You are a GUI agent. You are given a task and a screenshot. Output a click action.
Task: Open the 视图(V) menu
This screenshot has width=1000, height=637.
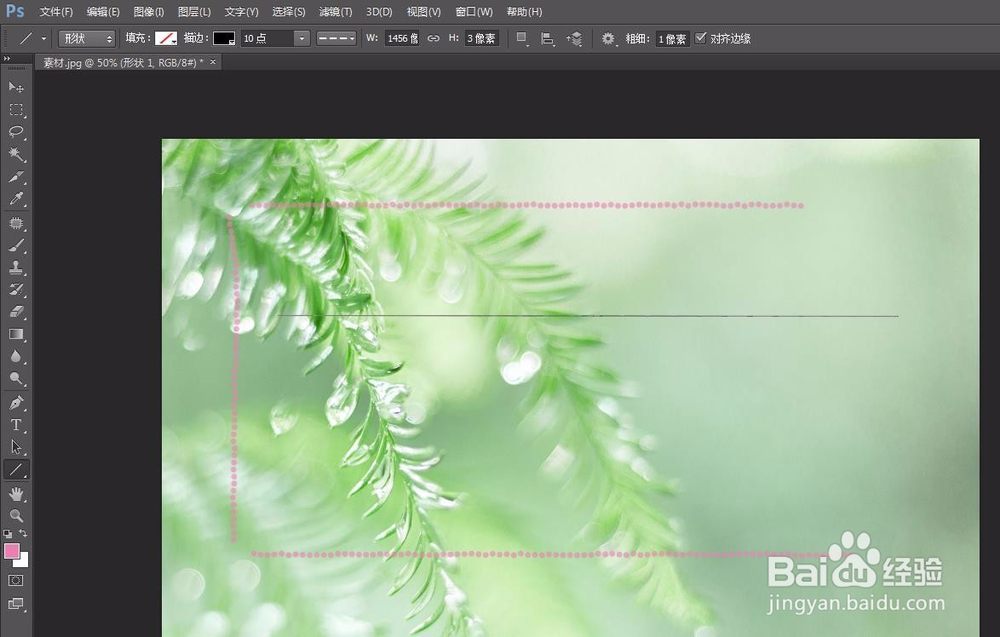[x=424, y=11]
